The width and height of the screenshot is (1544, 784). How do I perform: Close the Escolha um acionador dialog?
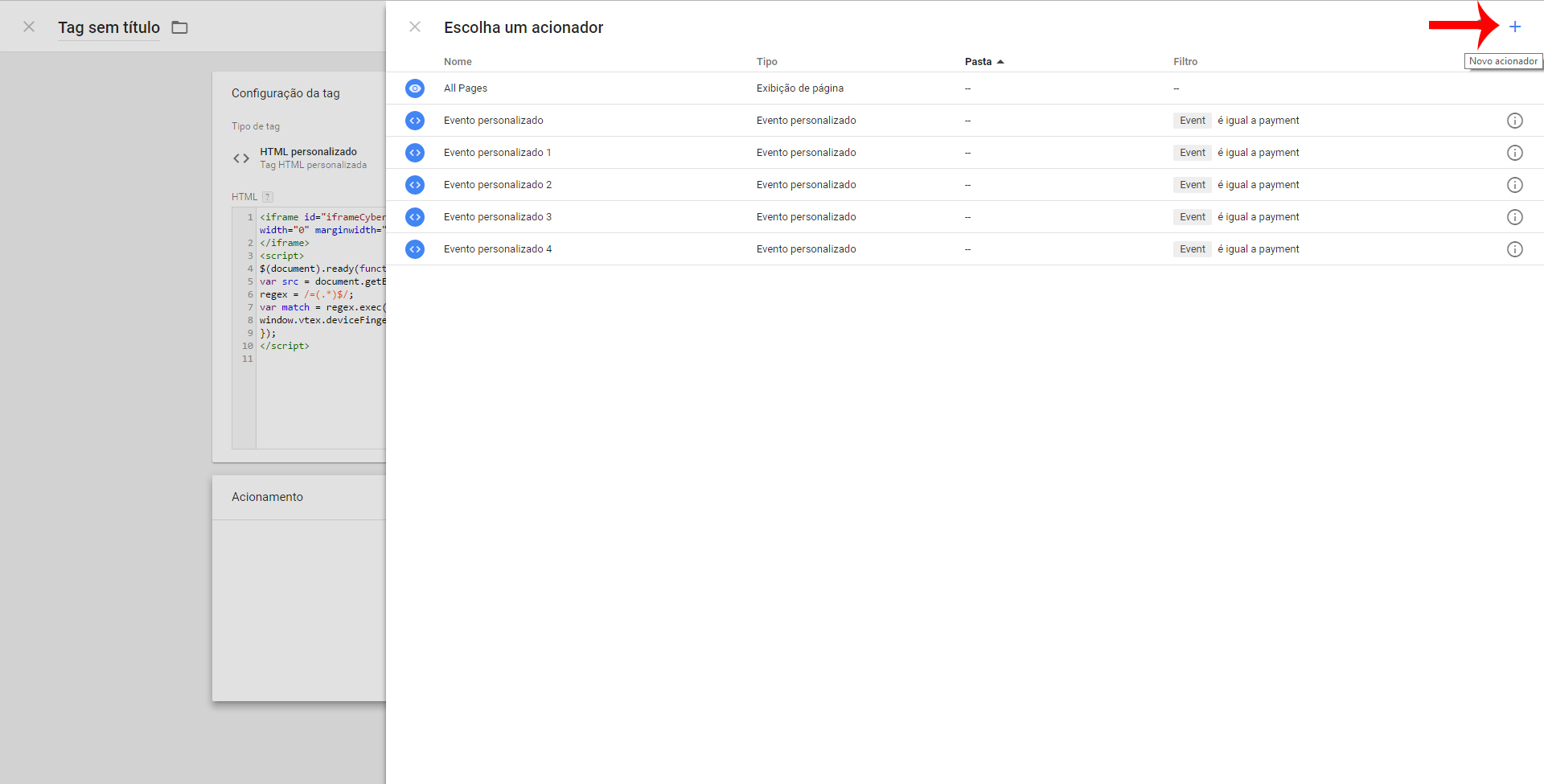[415, 27]
